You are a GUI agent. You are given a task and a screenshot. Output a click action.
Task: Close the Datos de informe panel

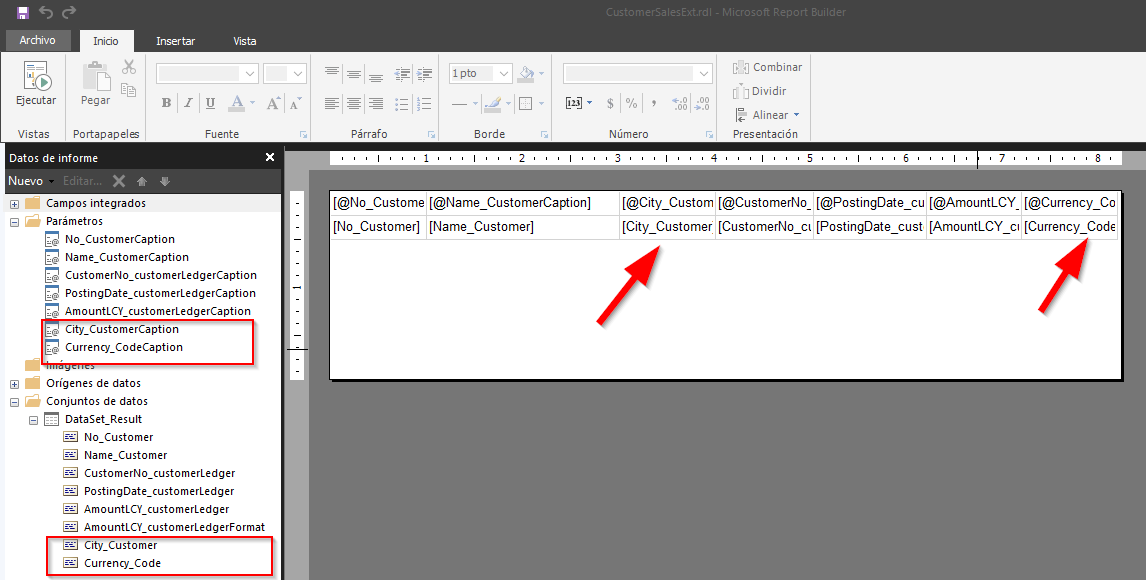tap(270, 157)
